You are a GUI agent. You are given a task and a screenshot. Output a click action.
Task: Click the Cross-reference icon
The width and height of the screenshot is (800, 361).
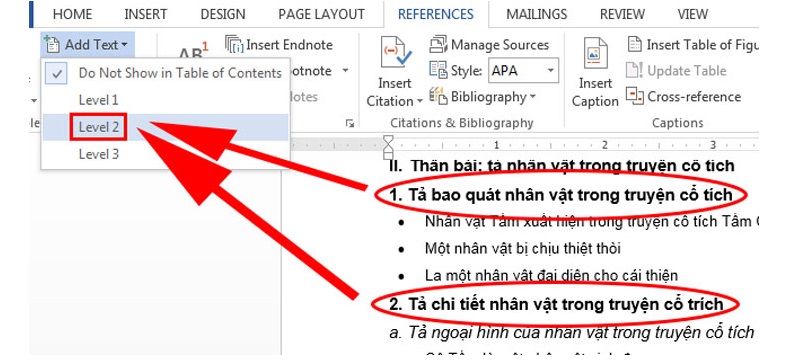click(634, 96)
